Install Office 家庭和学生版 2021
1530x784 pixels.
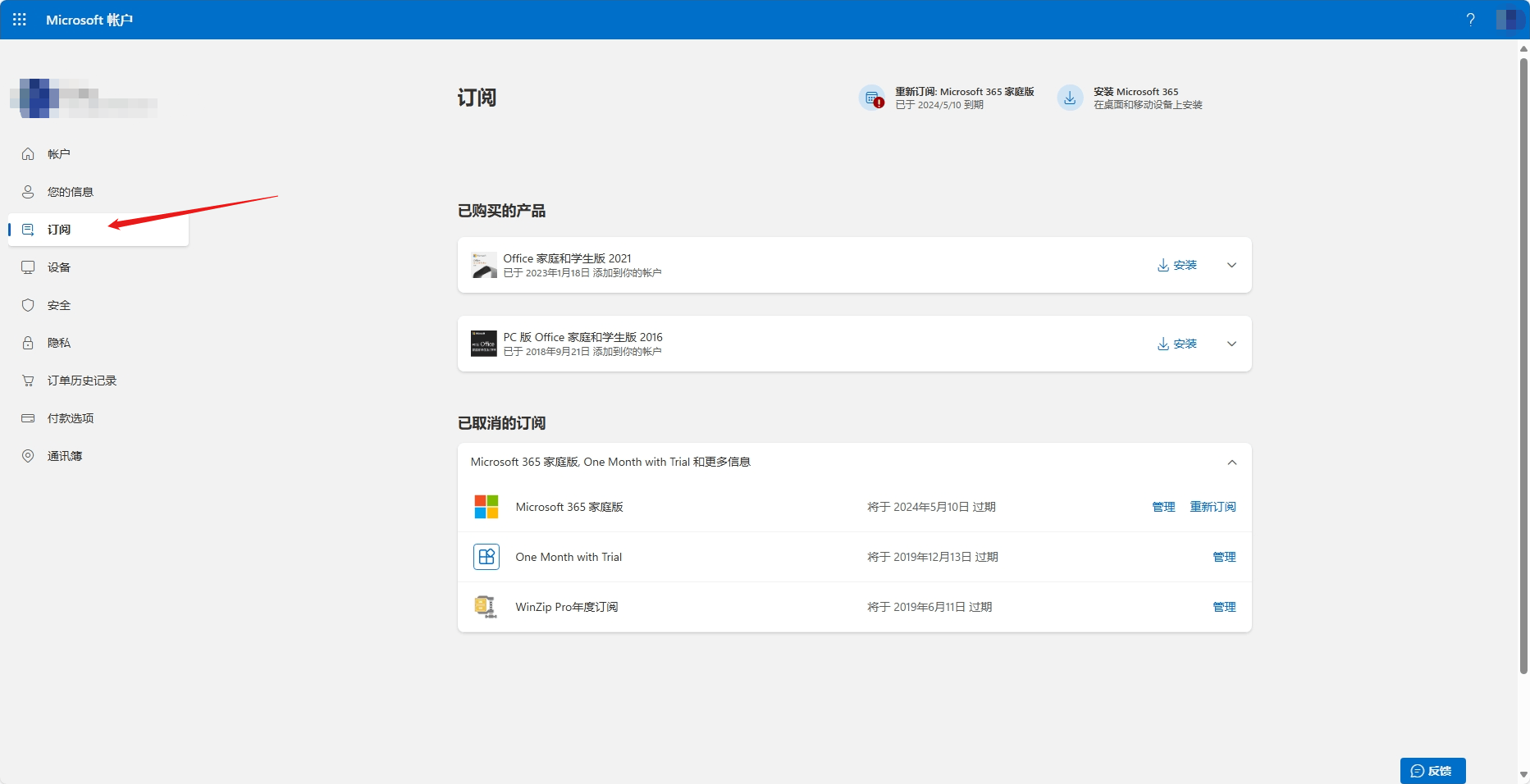pos(1177,265)
